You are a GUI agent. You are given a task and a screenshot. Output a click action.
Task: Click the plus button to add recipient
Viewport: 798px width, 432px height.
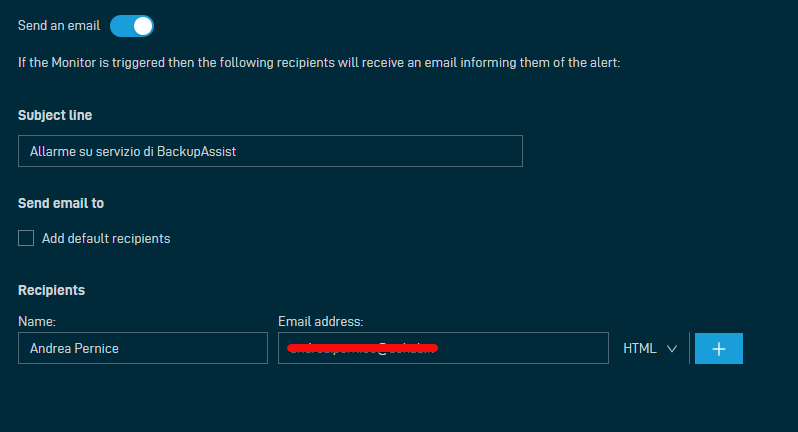(718, 348)
